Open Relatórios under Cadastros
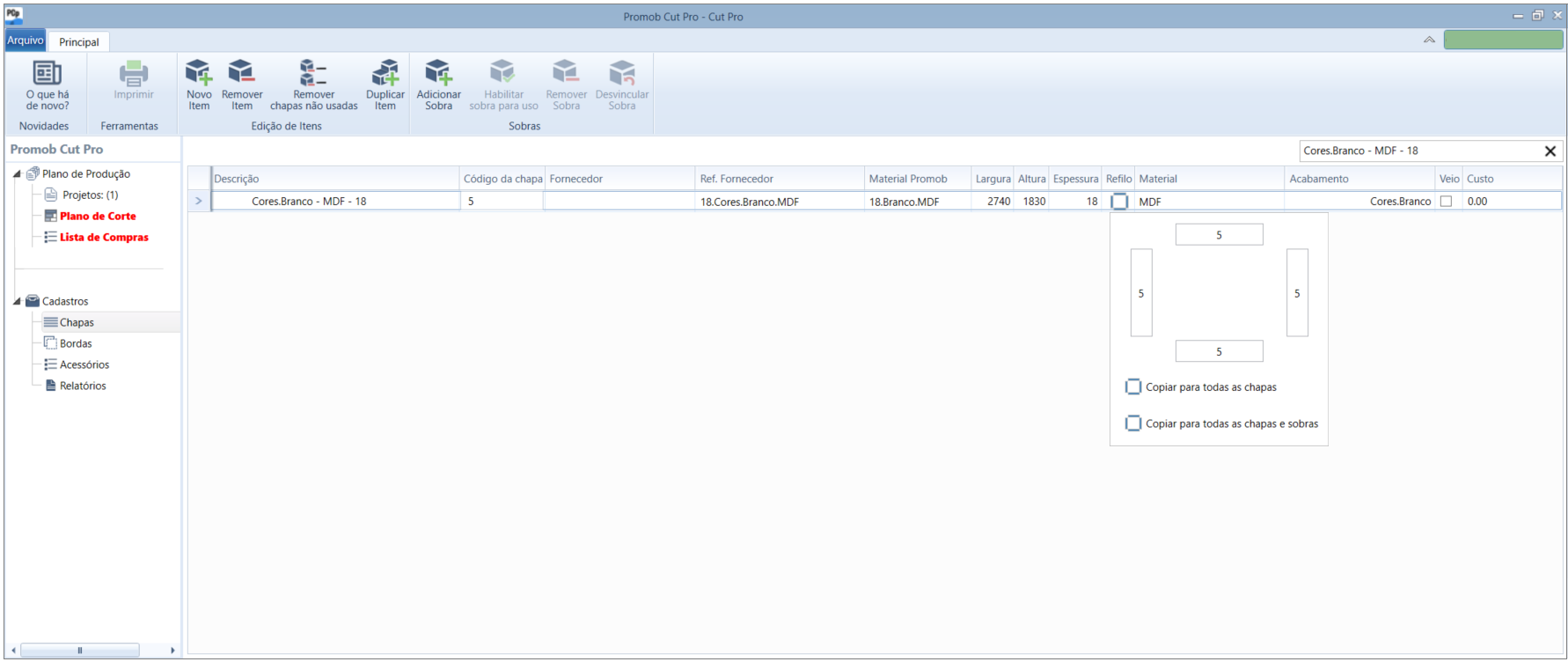Viewport: 1568px width, 662px height. pyautogui.click(x=83, y=386)
